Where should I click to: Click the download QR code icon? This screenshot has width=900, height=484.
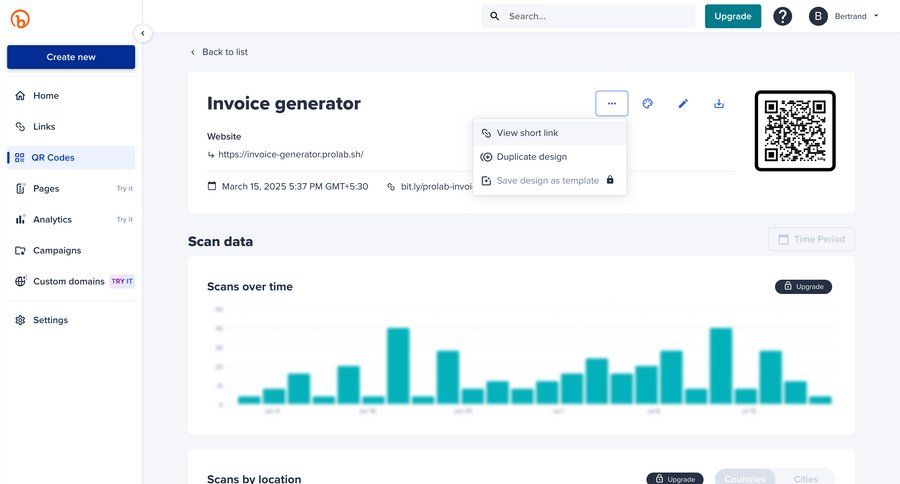coord(719,103)
